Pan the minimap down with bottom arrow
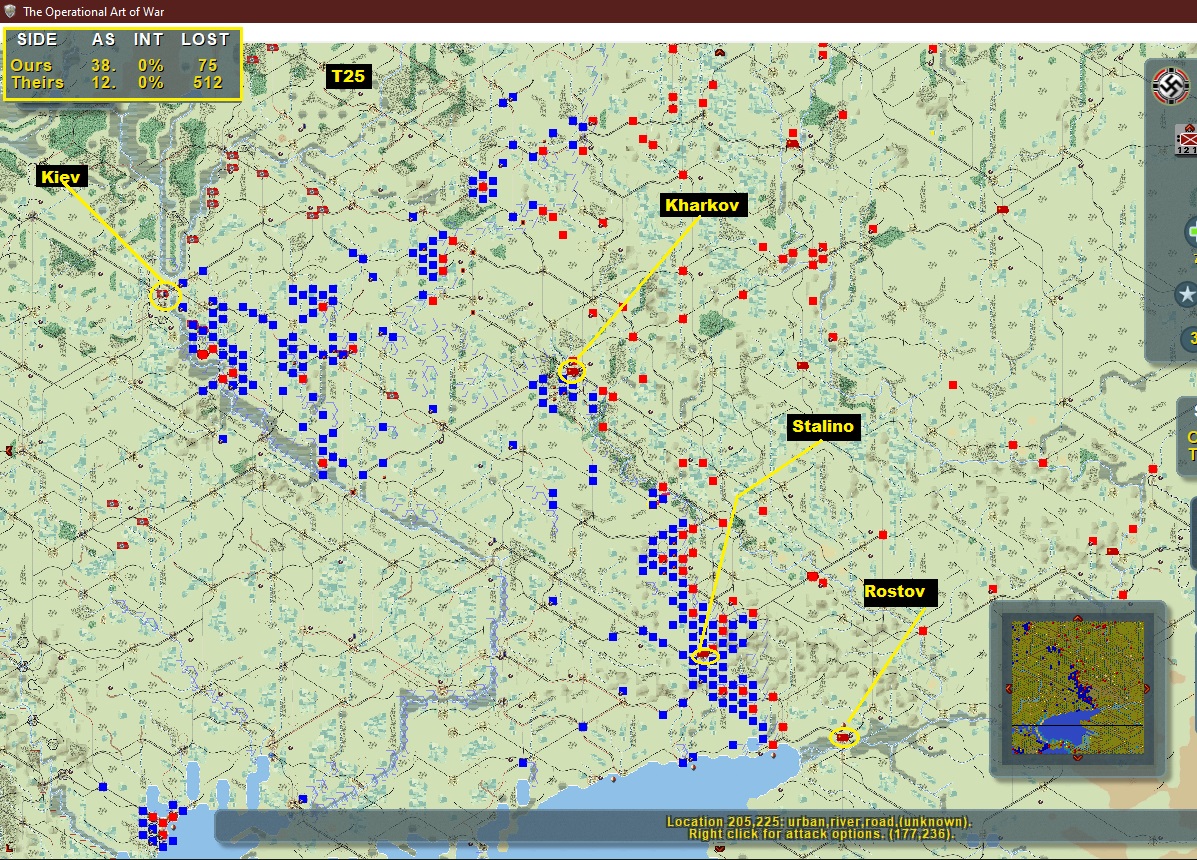 pos(1077,757)
